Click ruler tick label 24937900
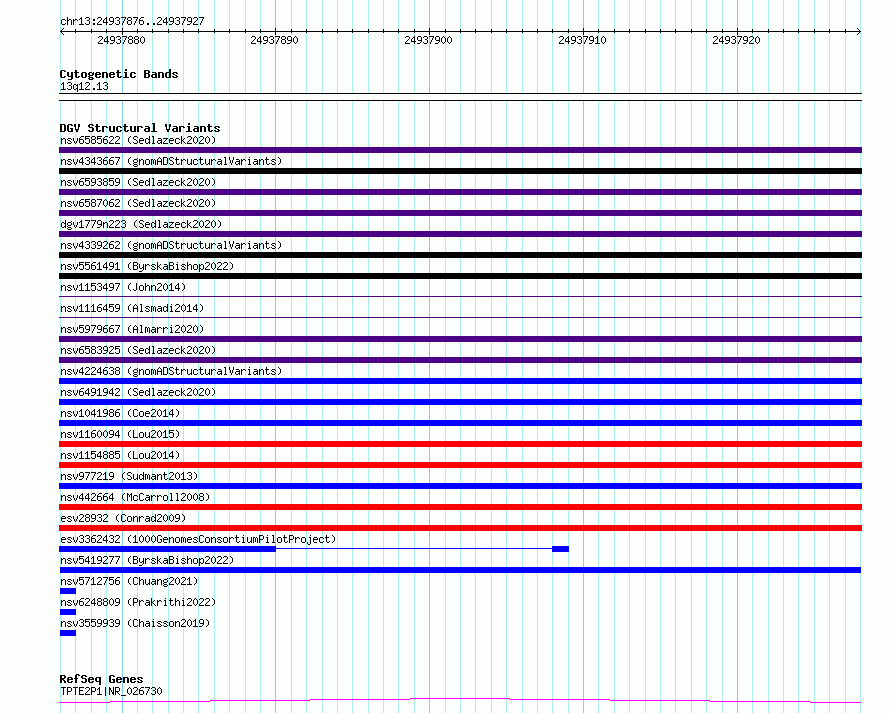Viewport: 890px width, 713px height. (x=428, y=40)
